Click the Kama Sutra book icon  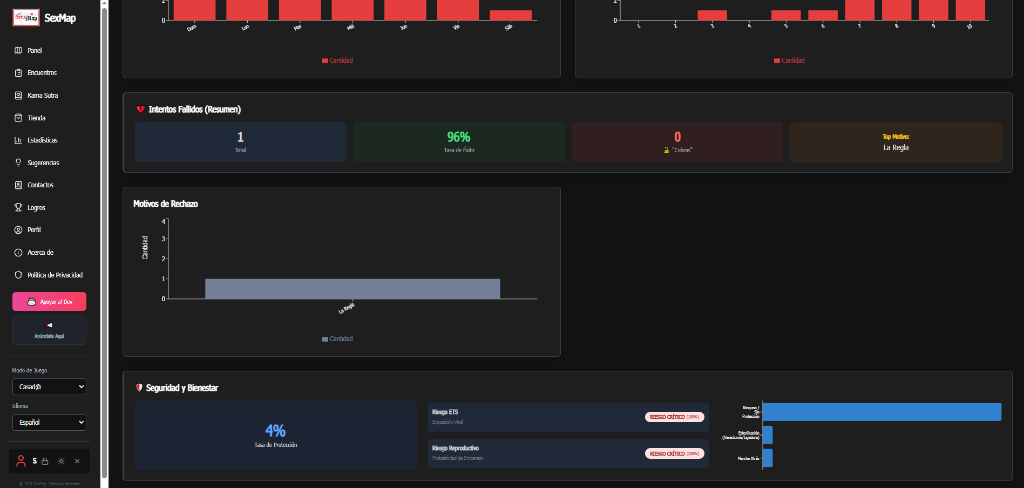(18, 95)
